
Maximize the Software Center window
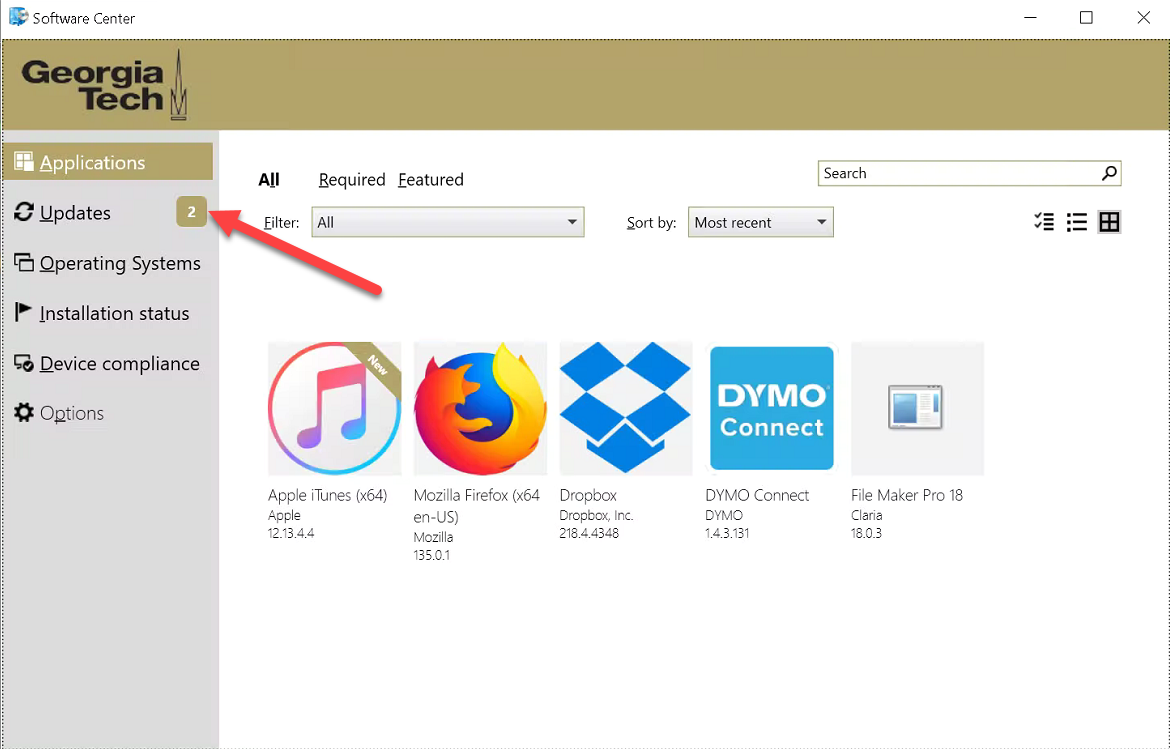point(1086,17)
